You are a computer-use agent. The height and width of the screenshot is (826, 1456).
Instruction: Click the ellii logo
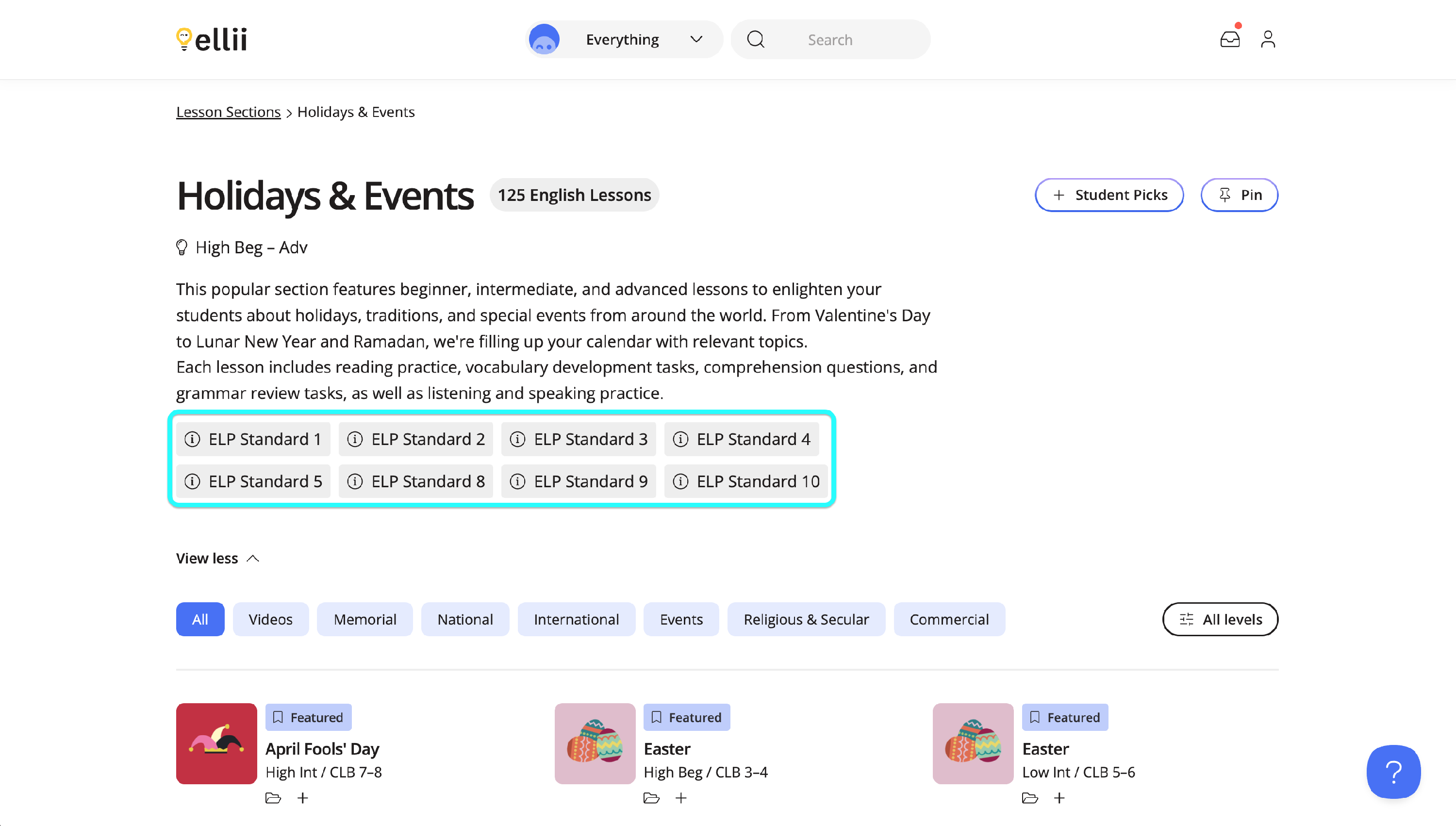(212, 39)
